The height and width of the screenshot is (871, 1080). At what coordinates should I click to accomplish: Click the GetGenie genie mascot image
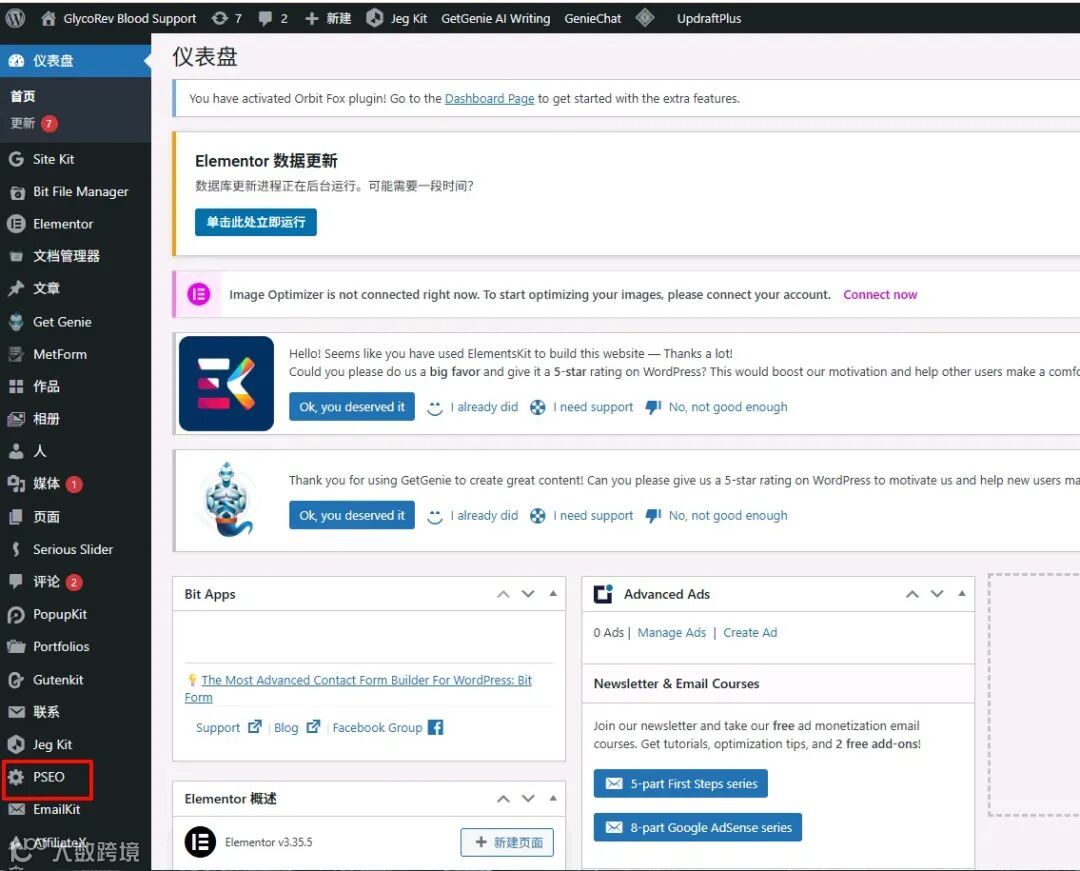point(227,500)
